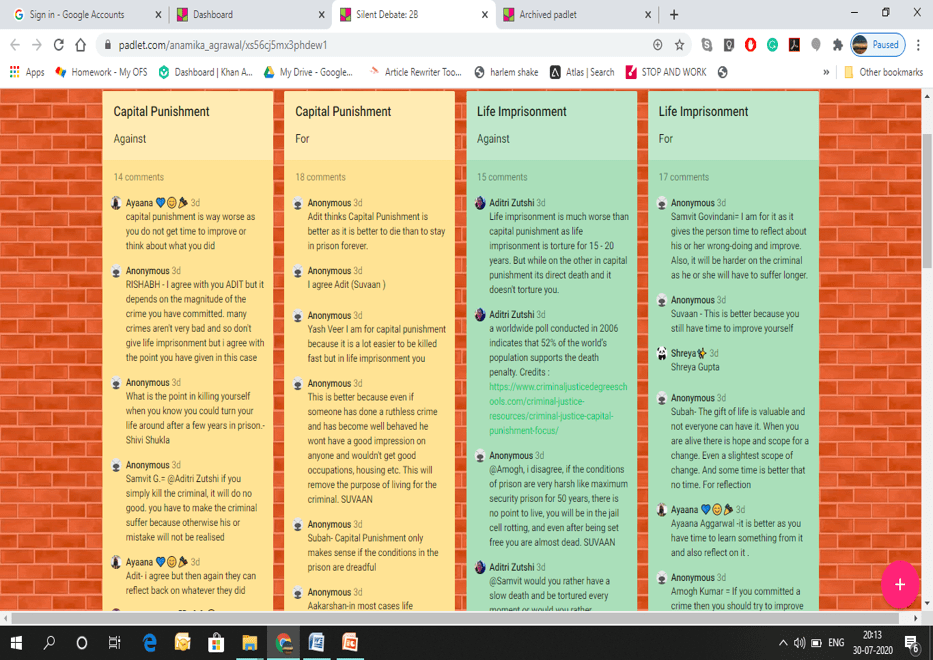Open Chrome's three-dot menu

(x=918, y=45)
